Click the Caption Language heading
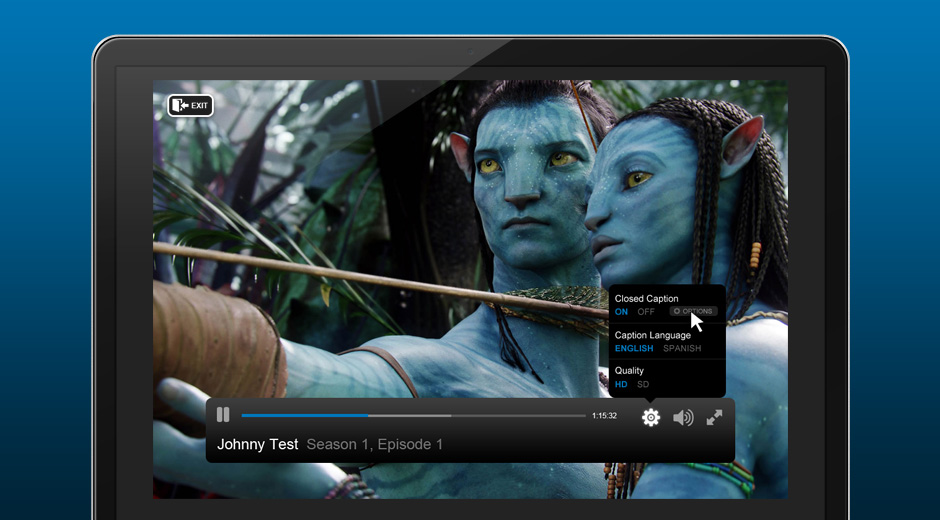The width and height of the screenshot is (940, 520). click(x=653, y=335)
